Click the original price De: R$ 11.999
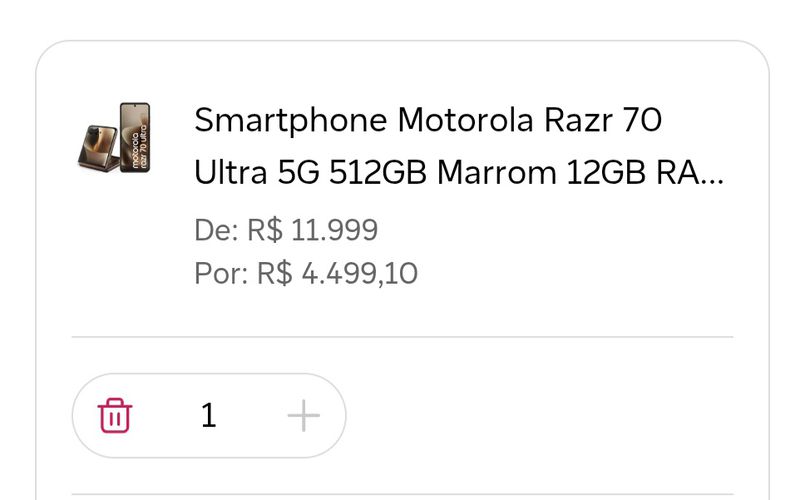 coord(286,230)
